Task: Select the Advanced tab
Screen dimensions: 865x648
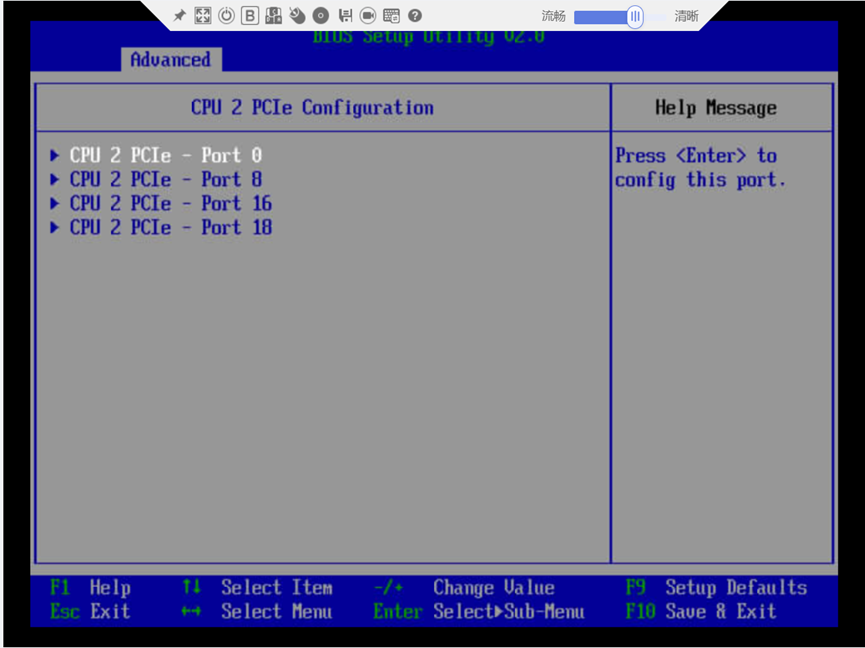Action: (x=171, y=60)
